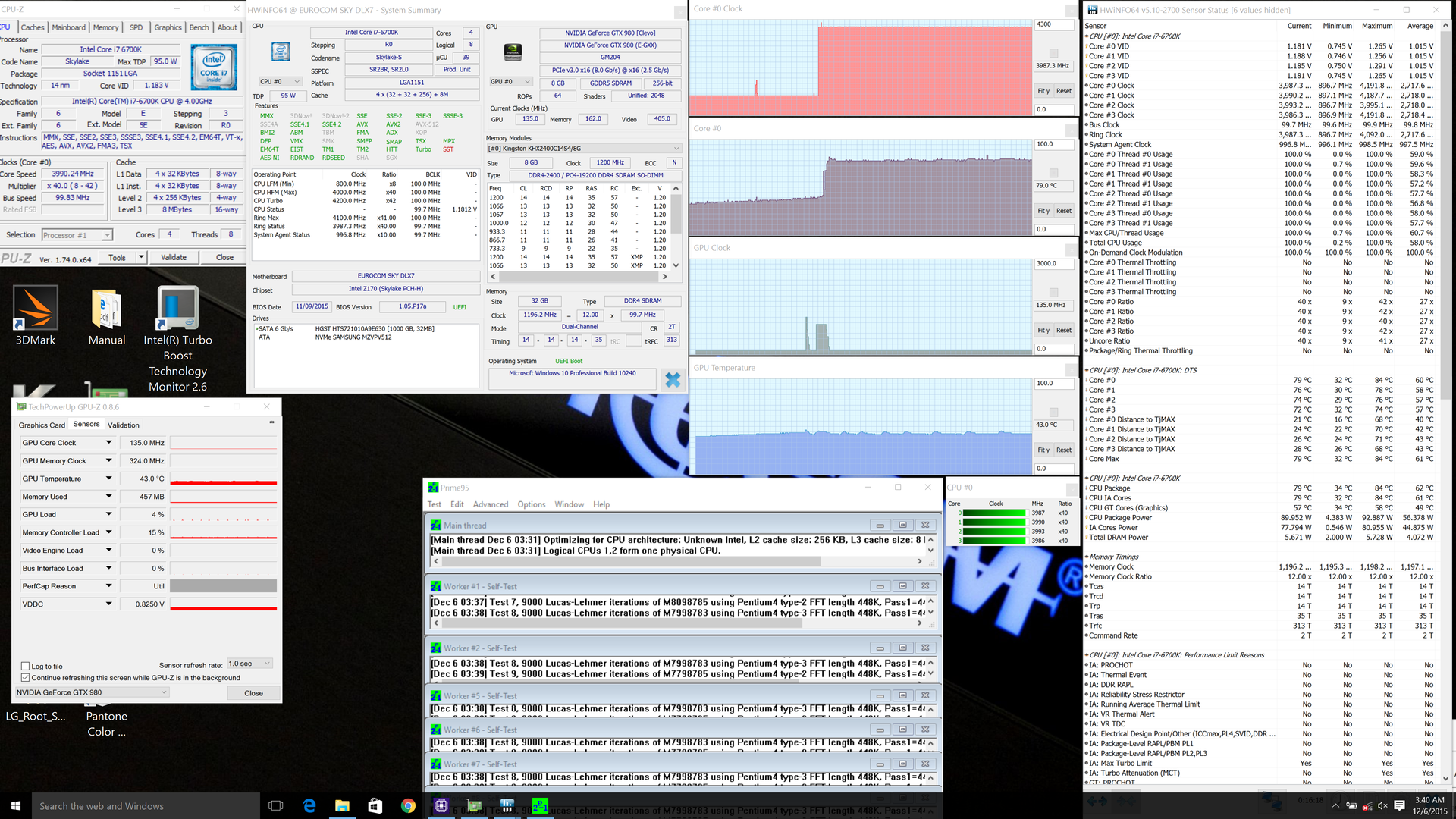Click the Close button in GPU-Z
The width and height of the screenshot is (1456, 819).
point(253,693)
